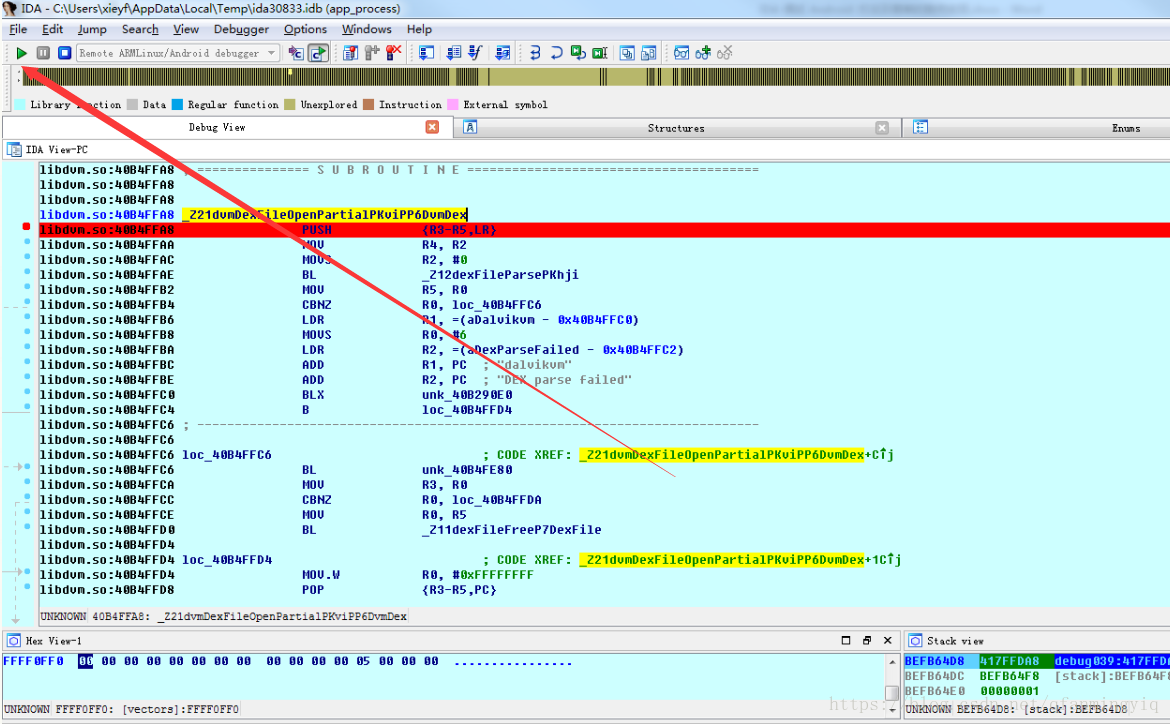Float the Hex View-1 panel with restore button
This screenshot has height=724, width=1170.
tap(866, 640)
